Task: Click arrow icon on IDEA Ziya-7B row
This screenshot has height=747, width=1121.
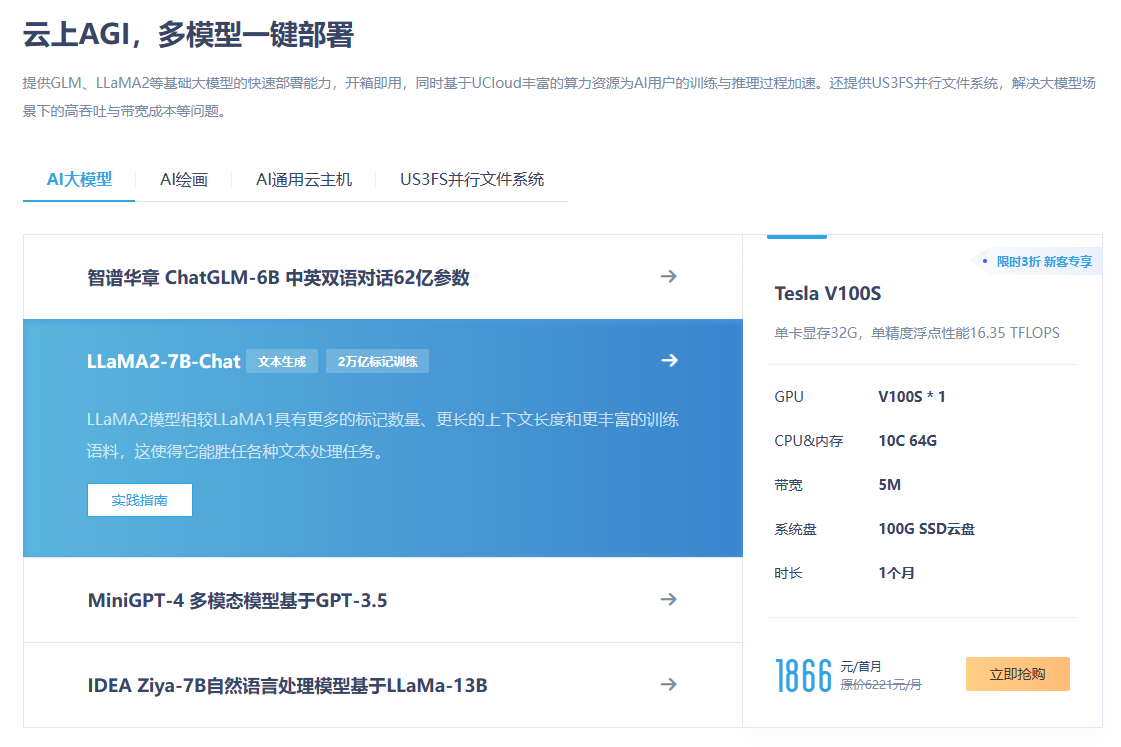Action: click(x=668, y=684)
